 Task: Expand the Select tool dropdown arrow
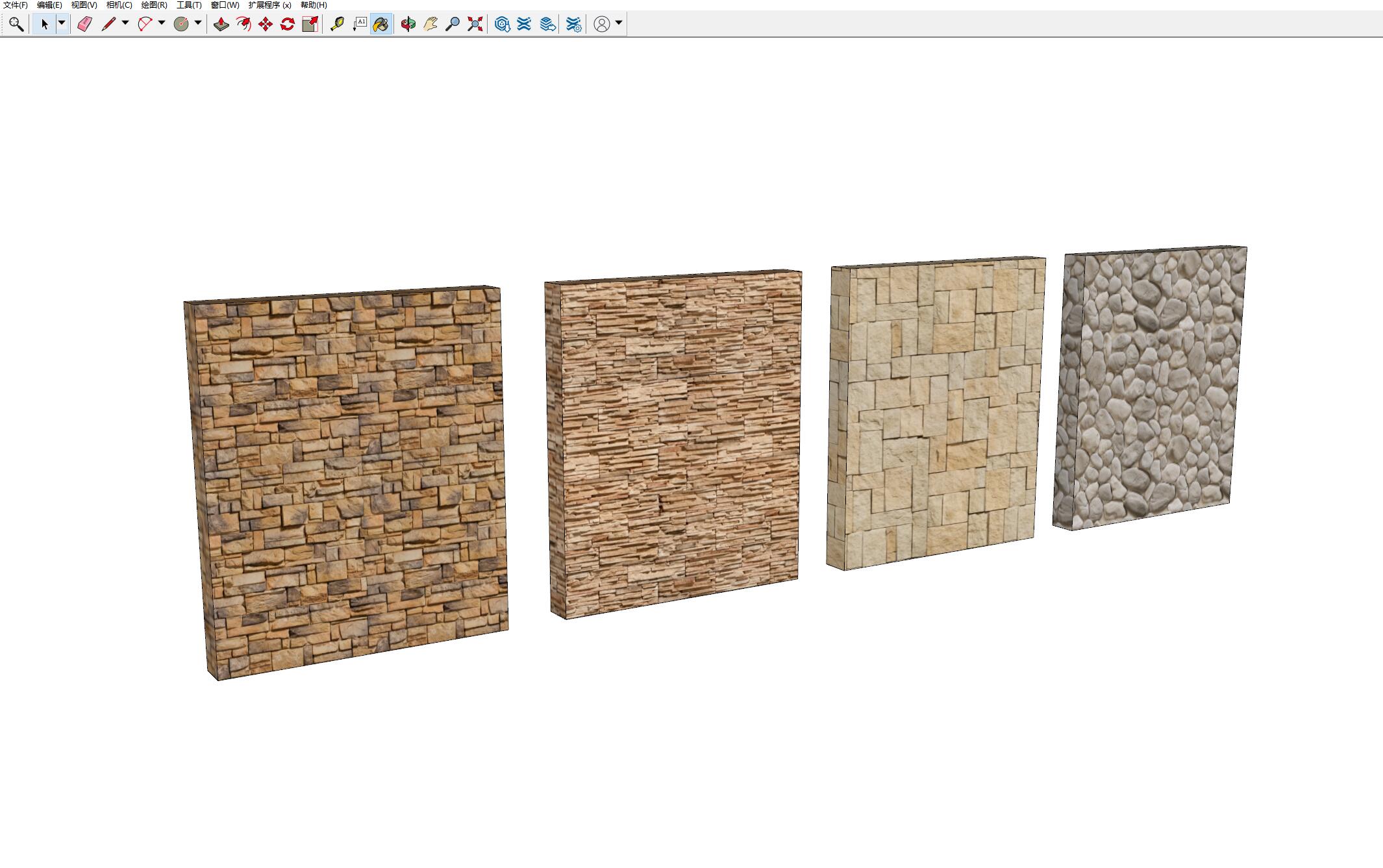click(62, 23)
